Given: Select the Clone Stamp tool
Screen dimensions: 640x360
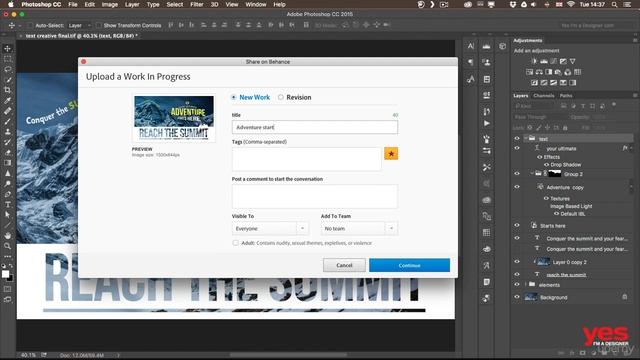Looking at the screenshot, I should [x=8, y=132].
